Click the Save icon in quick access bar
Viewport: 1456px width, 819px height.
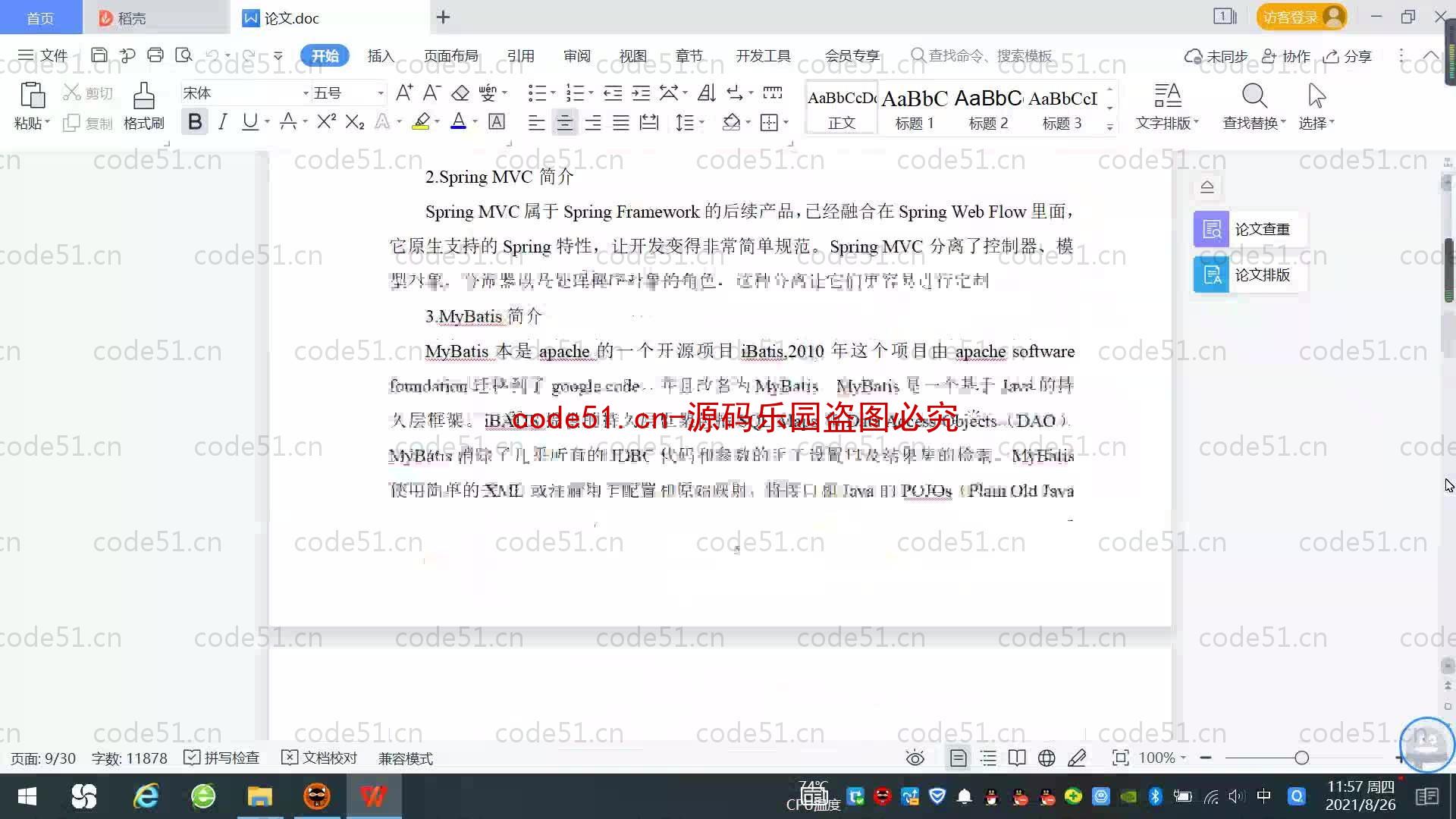[x=99, y=55]
